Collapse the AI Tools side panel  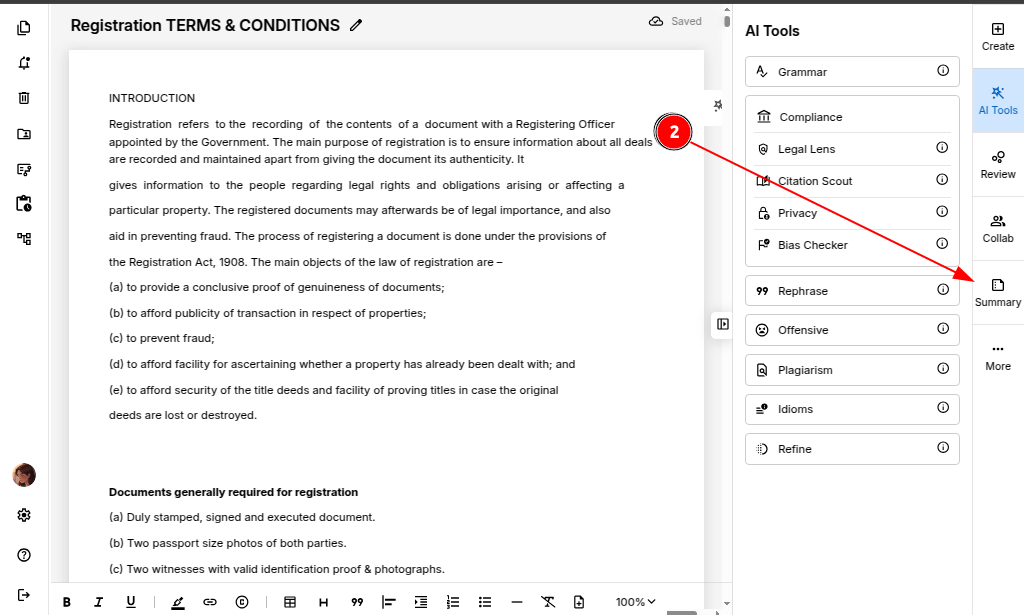722,324
